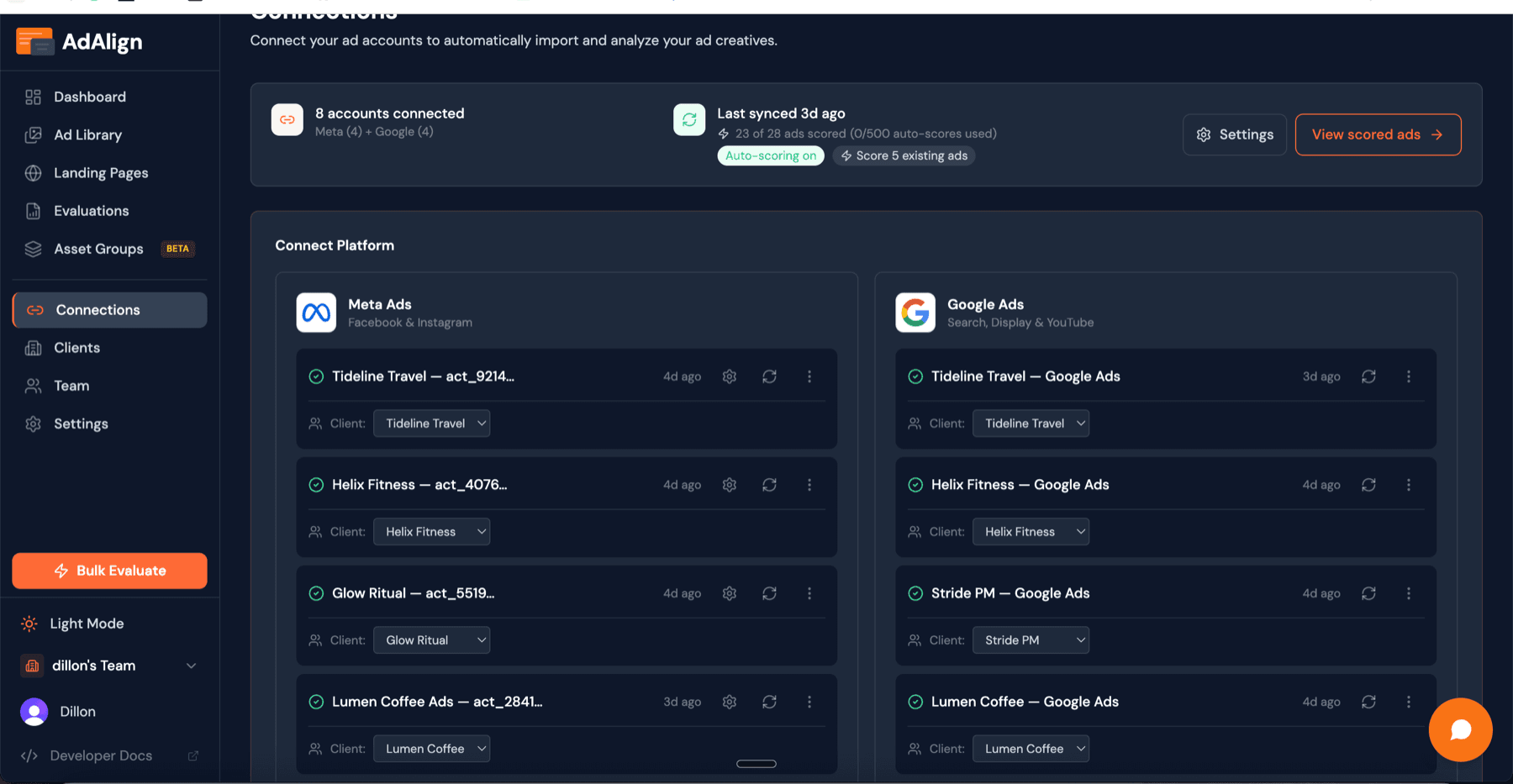Open client dropdown for Helix Fitness Google Ads

click(x=1031, y=532)
